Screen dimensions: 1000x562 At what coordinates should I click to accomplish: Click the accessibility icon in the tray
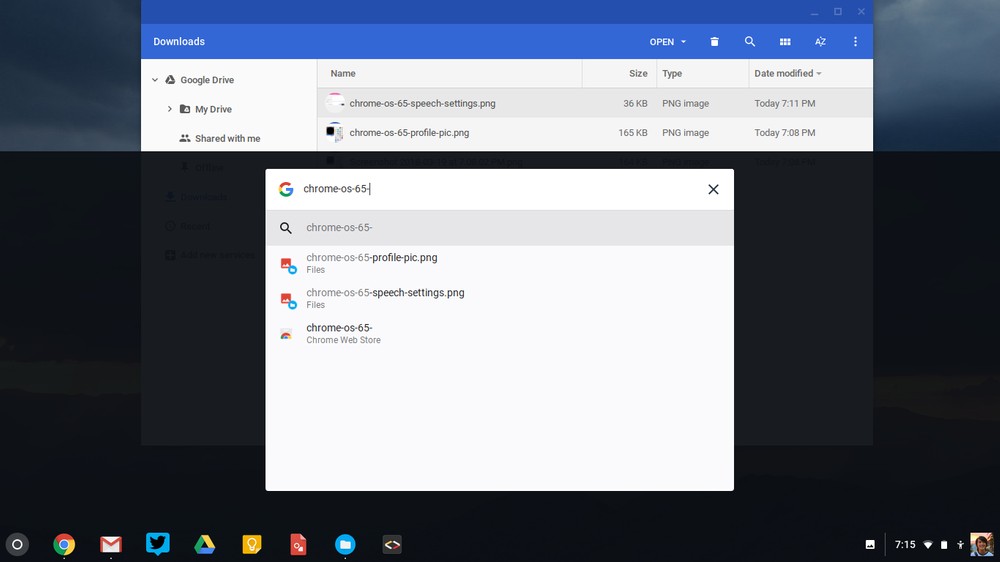(960, 544)
